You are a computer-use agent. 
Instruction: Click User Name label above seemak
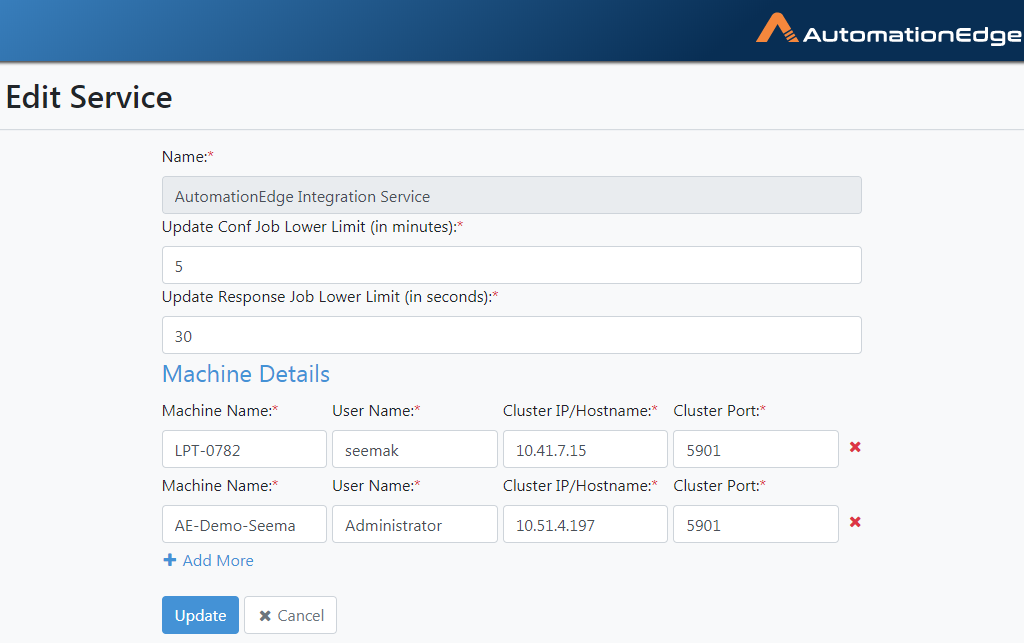pyautogui.click(x=376, y=411)
